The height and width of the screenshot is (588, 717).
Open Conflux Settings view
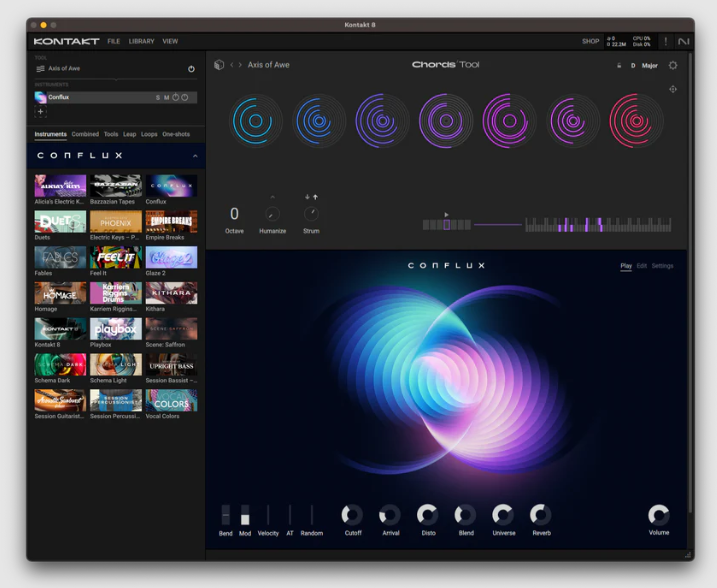click(662, 266)
